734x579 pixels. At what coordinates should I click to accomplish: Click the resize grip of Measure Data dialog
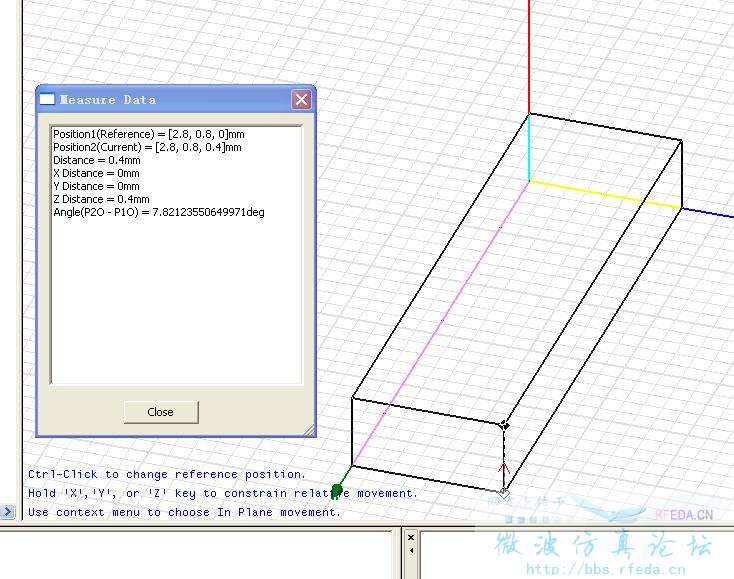309,431
